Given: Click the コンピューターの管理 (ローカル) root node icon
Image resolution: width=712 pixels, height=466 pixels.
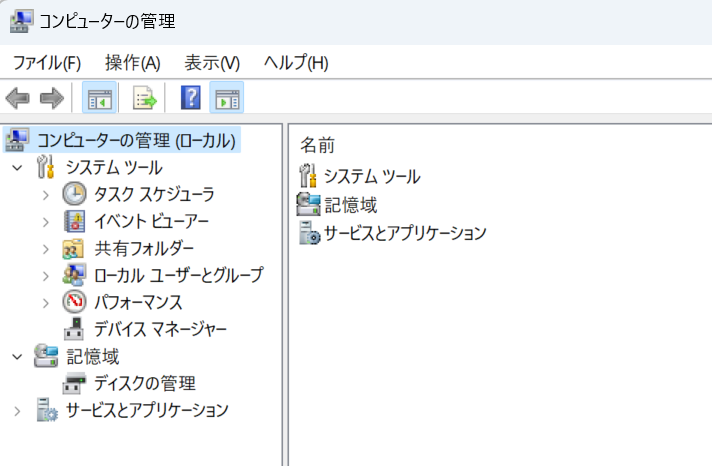Looking at the screenshot, I should point(17,140).
